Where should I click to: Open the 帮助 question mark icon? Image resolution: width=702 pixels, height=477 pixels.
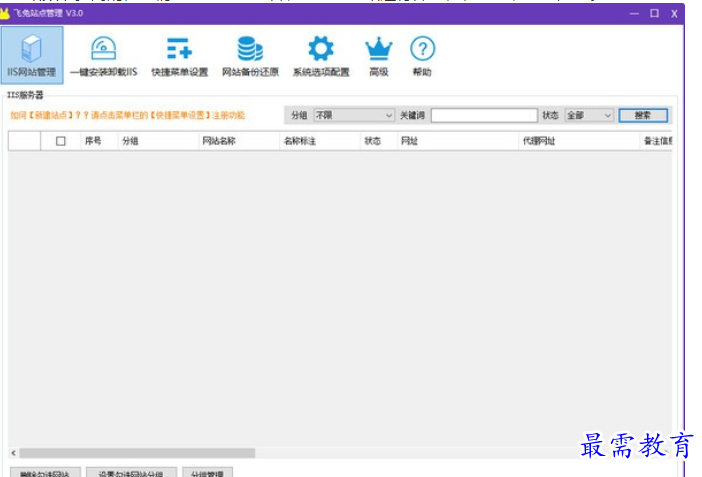[x=422, y=55]
